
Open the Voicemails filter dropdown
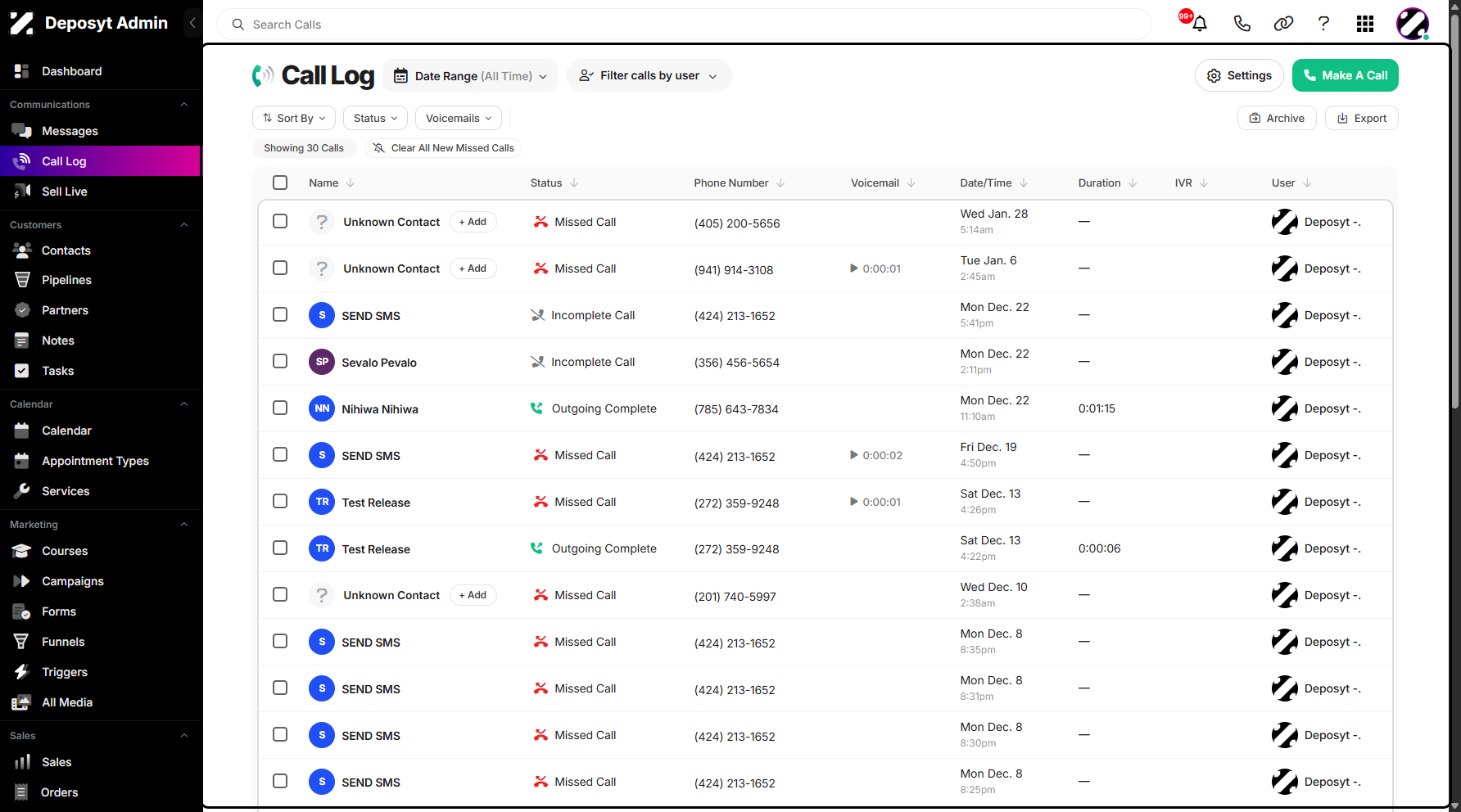coord(459,118)
